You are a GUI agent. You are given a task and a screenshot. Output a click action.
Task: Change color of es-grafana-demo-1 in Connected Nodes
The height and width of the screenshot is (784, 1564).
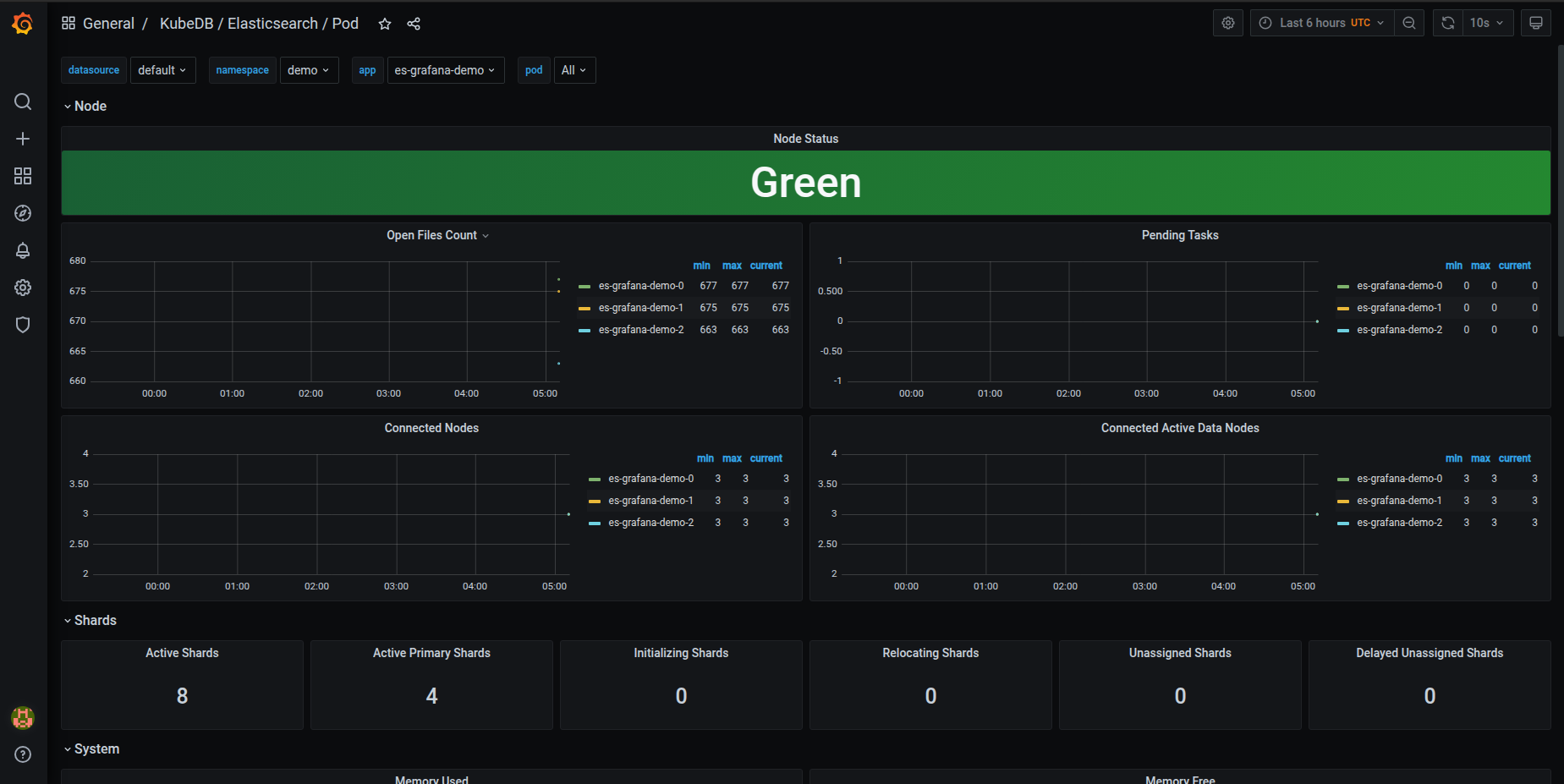(595, 502)
